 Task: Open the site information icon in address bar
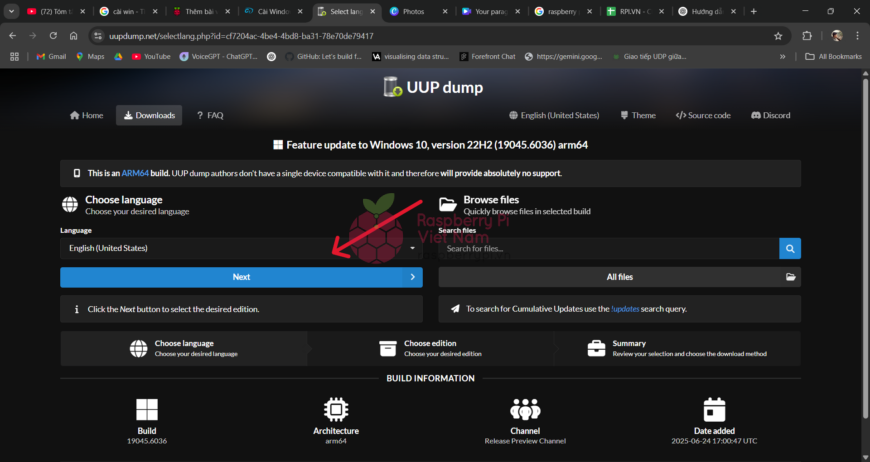click(x=98, y=36)
